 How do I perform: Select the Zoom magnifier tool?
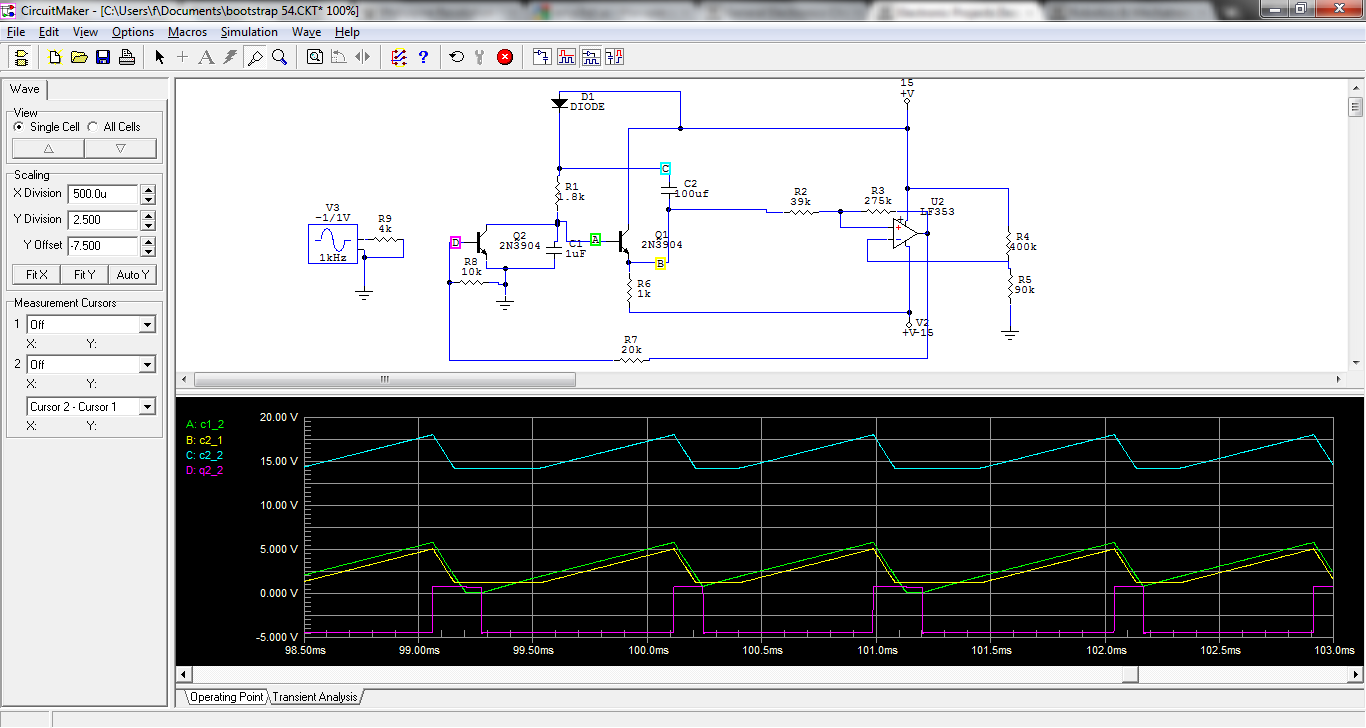(279, 57)
